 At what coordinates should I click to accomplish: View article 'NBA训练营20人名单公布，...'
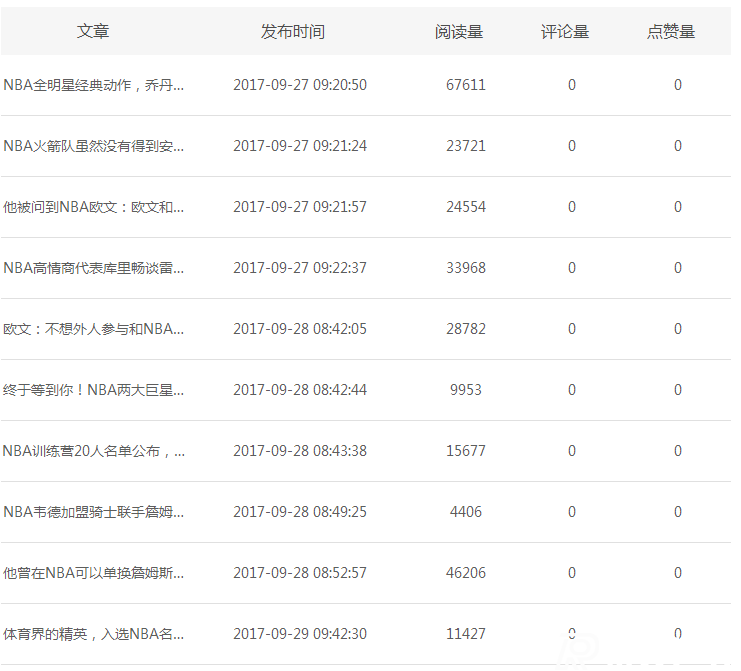point(94,451)
